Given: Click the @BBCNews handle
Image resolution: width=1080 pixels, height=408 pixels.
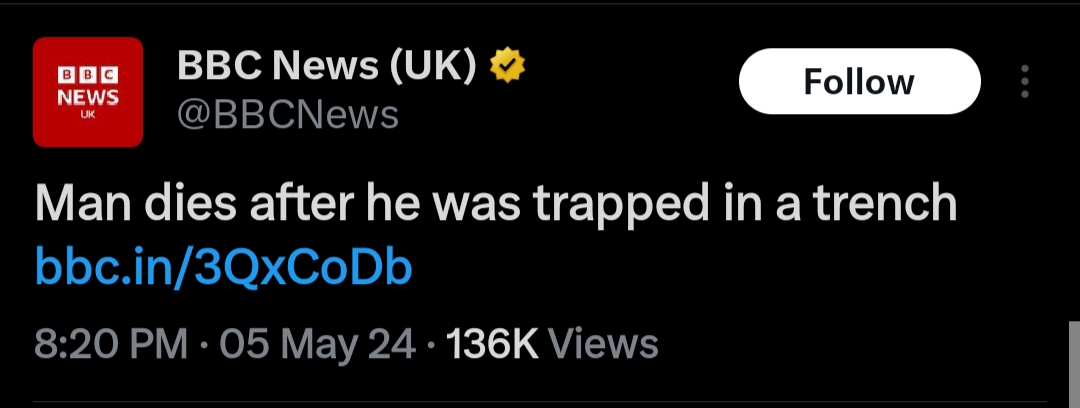Looking at the screenshot, I should [288, 115].
